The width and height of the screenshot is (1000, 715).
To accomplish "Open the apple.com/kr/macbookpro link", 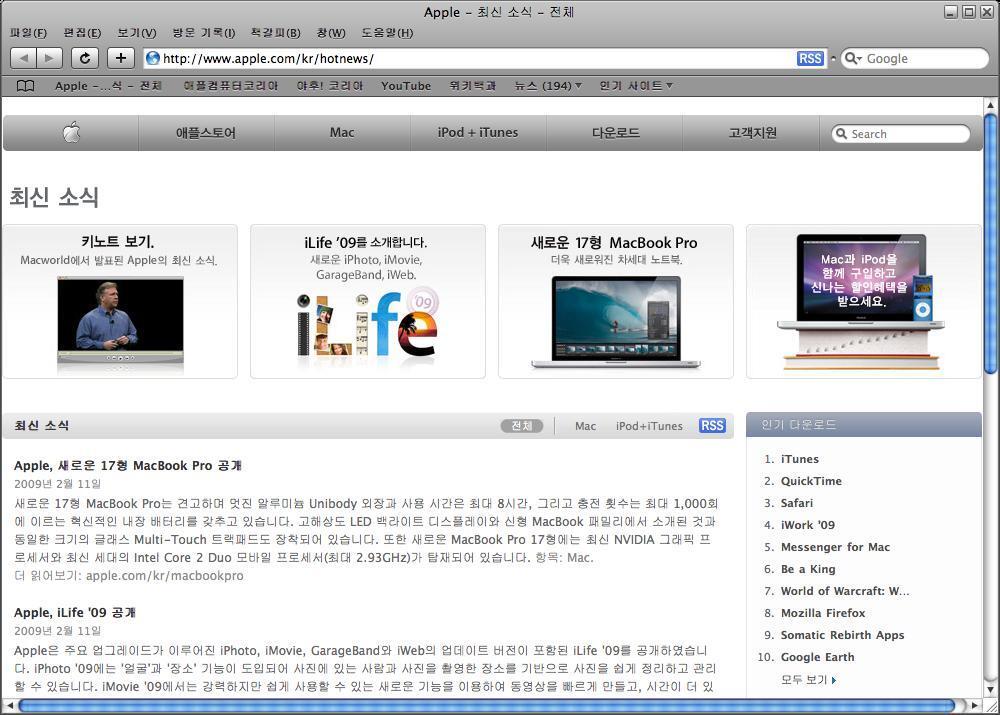I will coord(165,575).
